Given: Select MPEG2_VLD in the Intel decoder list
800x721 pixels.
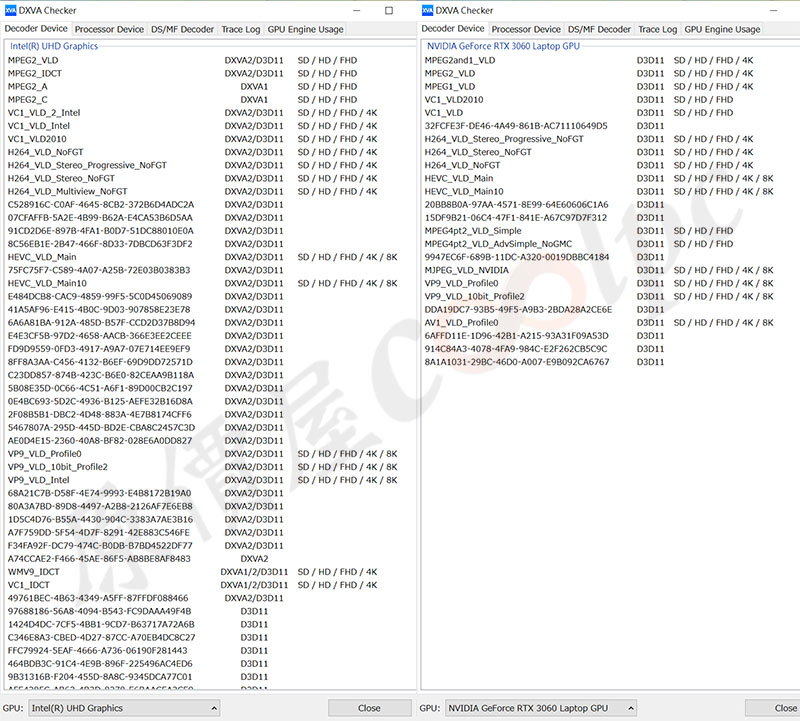Looking at the screenshot, I should [183, 60].
